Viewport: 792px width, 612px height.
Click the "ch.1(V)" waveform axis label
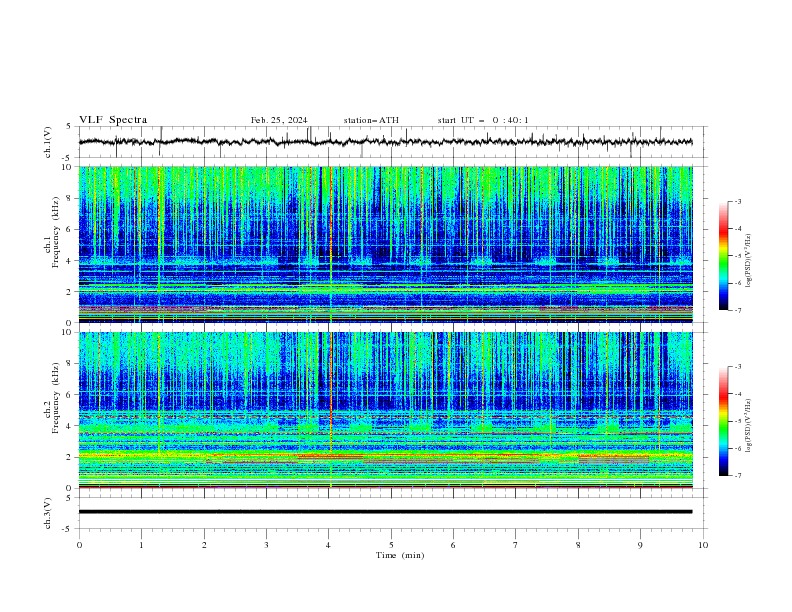point(48,142)
